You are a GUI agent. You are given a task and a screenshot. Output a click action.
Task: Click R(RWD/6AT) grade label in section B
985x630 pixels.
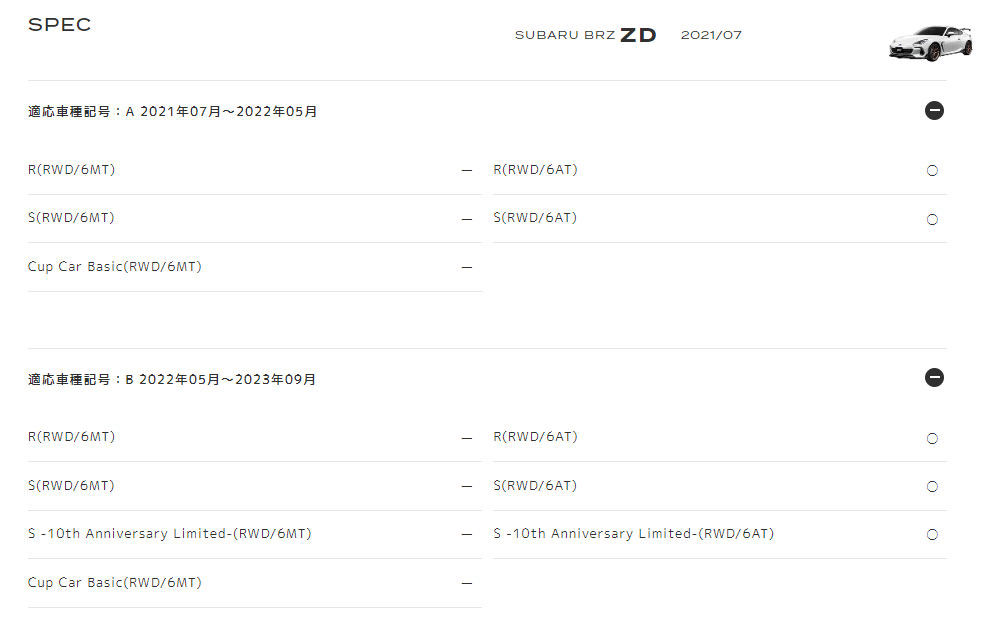pyautogui.click(x=535, y=437)
